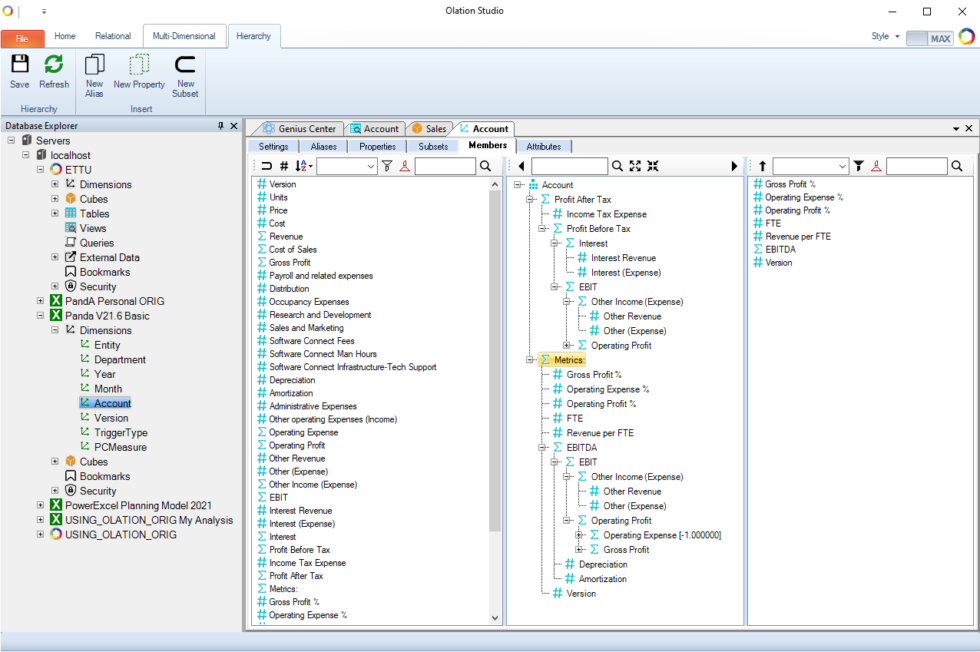Expand the Gross Profit node under EBITDA

580,550
